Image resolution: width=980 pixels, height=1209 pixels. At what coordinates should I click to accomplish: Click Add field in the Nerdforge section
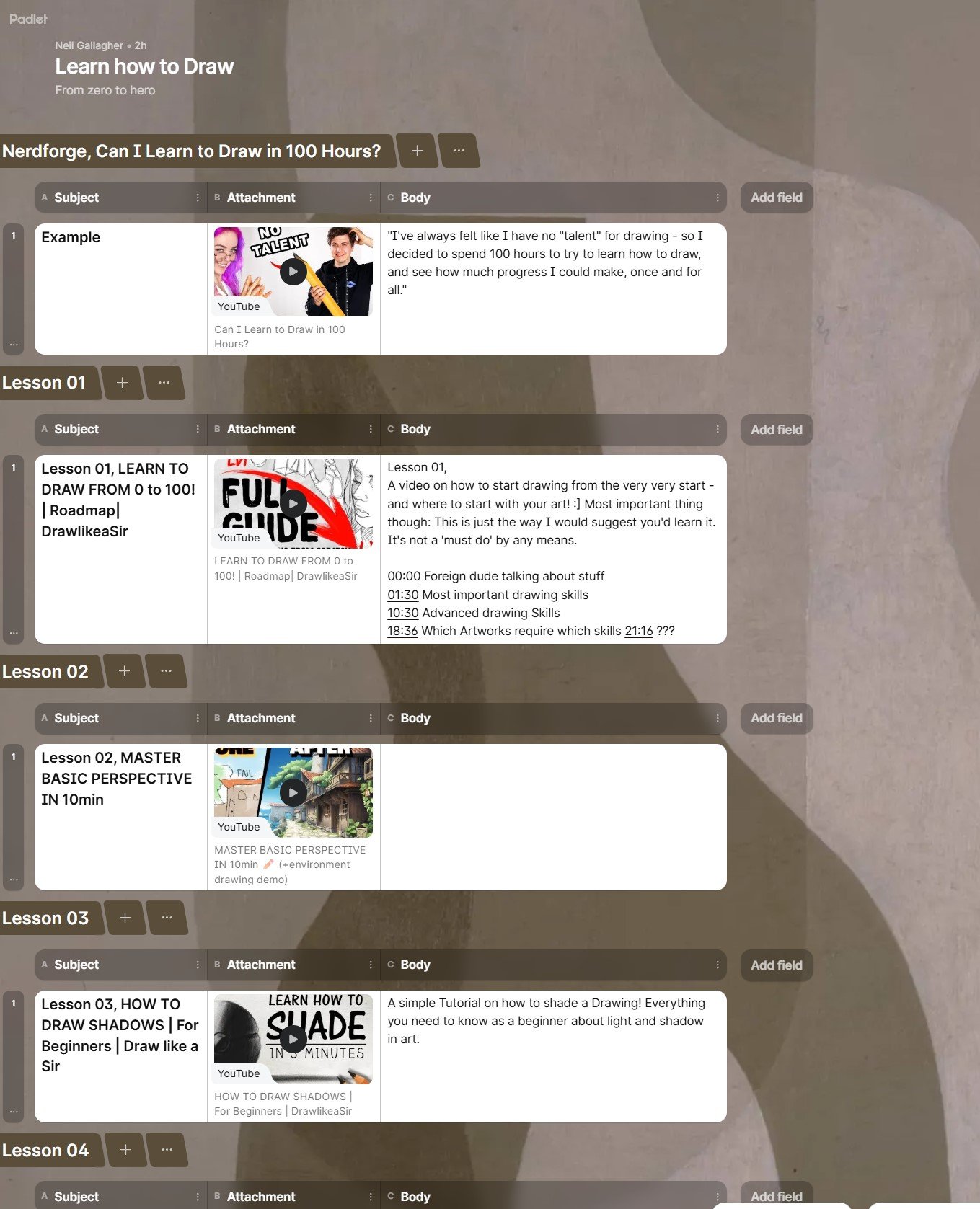(777, 198)
